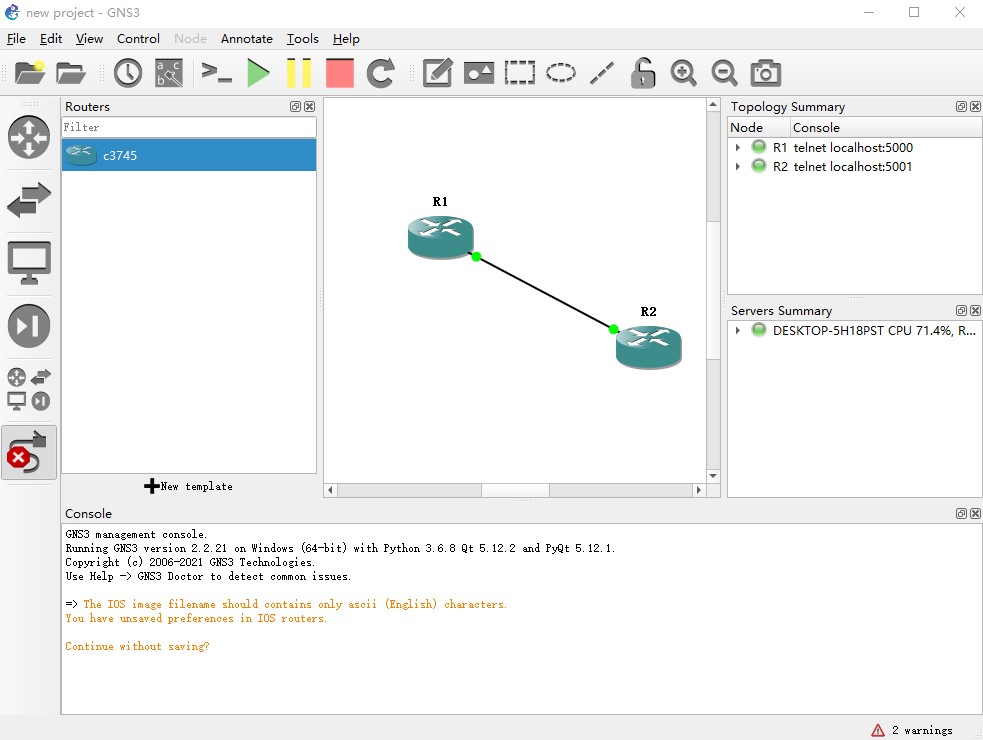Click the Node column header
This screenshot has height=740, width=983.
759,127
